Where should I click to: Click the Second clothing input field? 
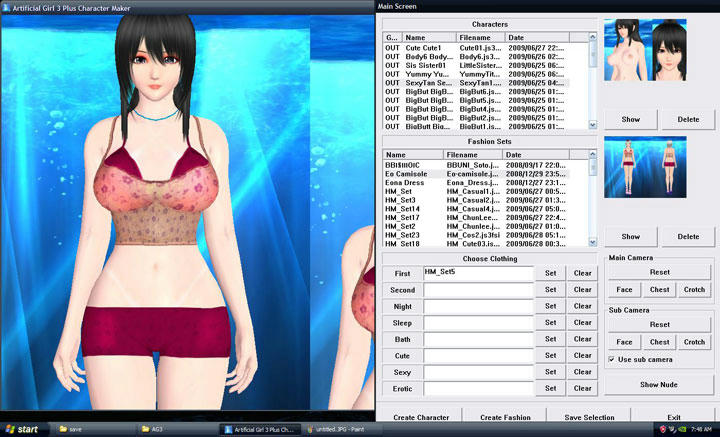coord(478,290)
